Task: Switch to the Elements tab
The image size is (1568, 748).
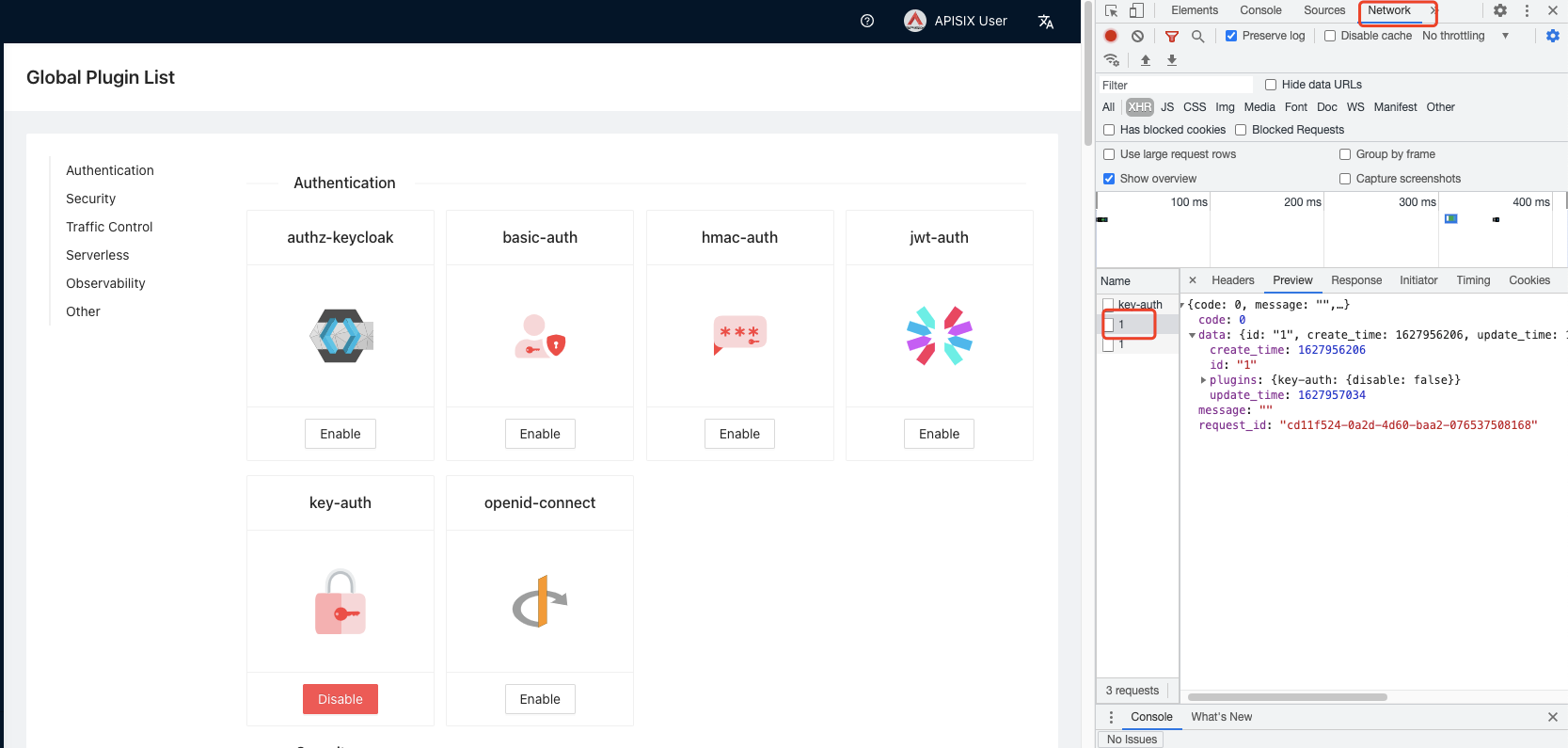Action: 1195,10
